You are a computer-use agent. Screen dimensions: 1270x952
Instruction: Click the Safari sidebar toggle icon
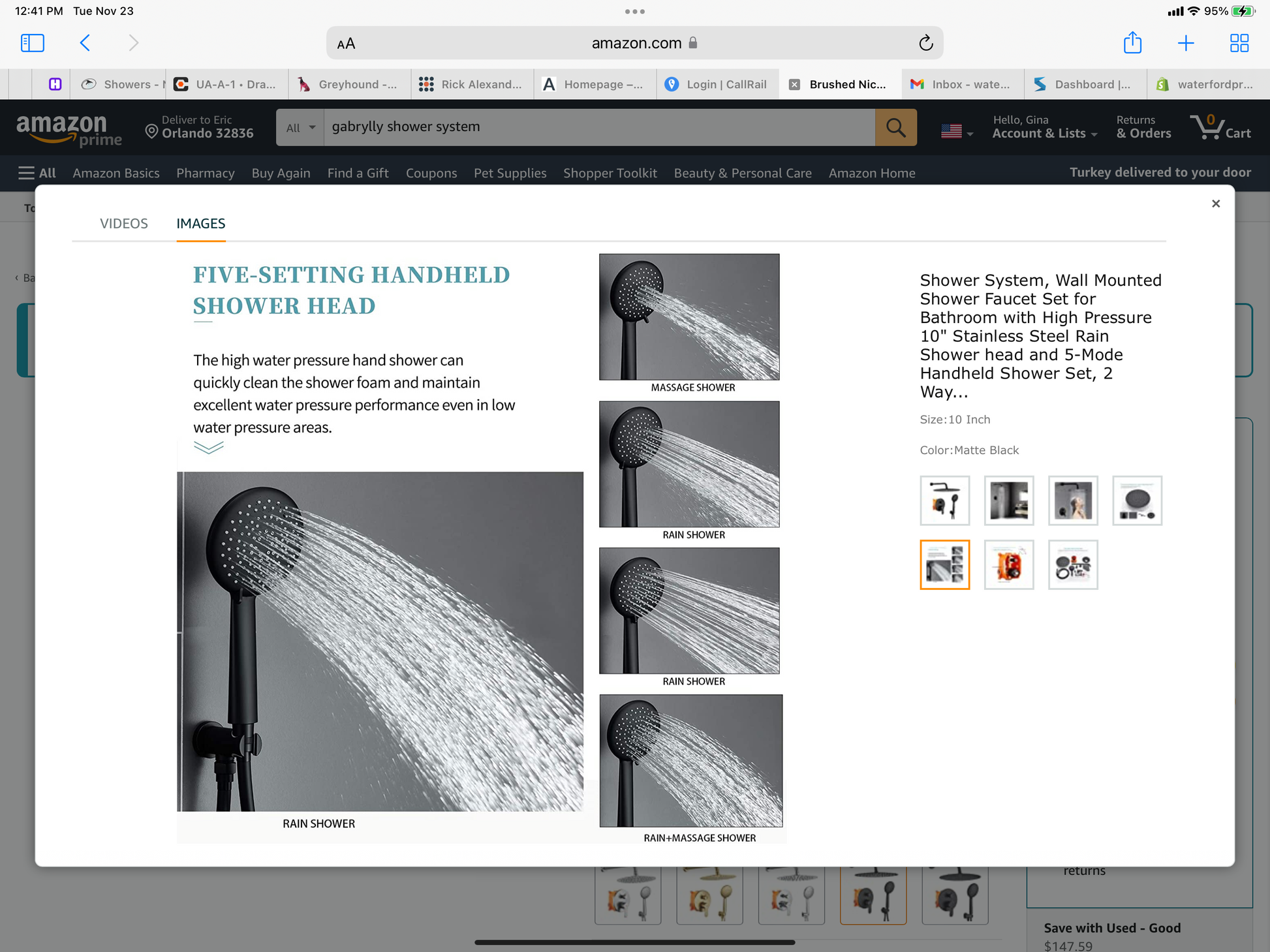tap(32, 43)
